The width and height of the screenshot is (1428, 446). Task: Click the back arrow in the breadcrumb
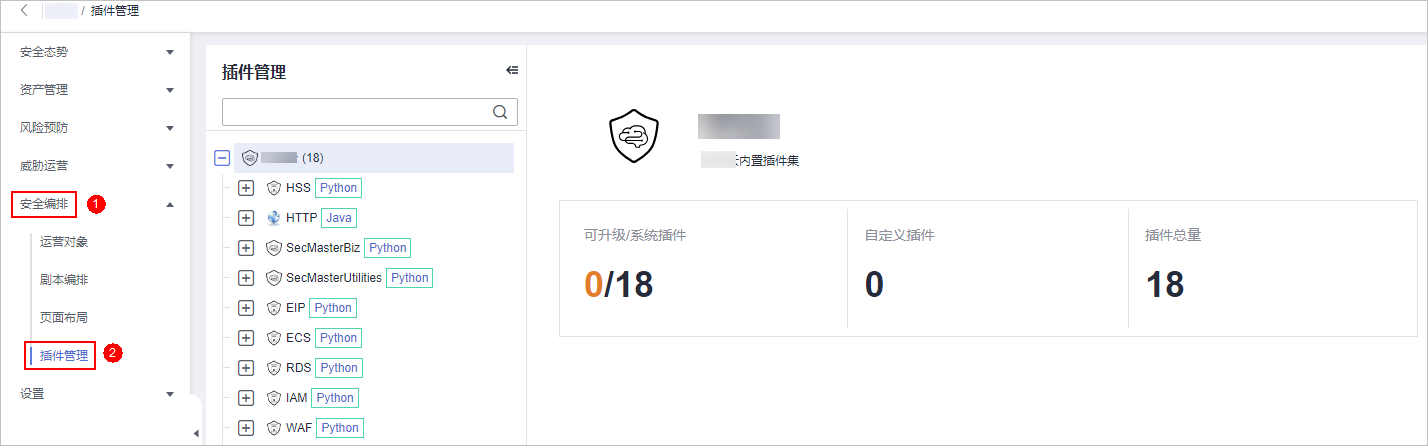[x=24, y=11]
